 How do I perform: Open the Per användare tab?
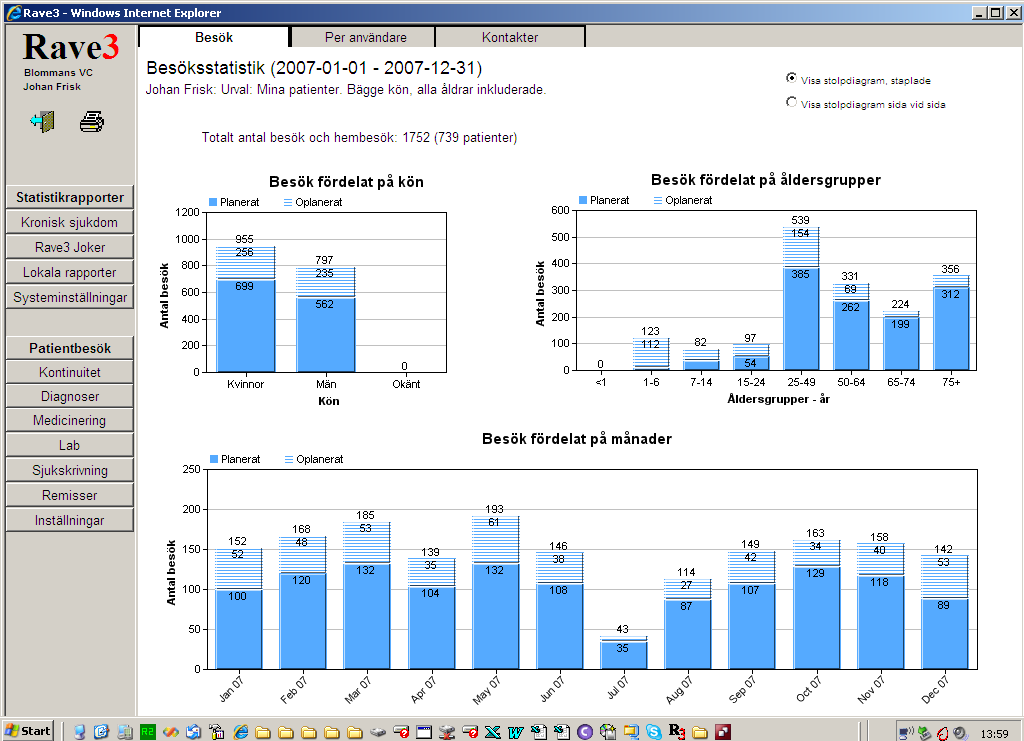point(365,37)
